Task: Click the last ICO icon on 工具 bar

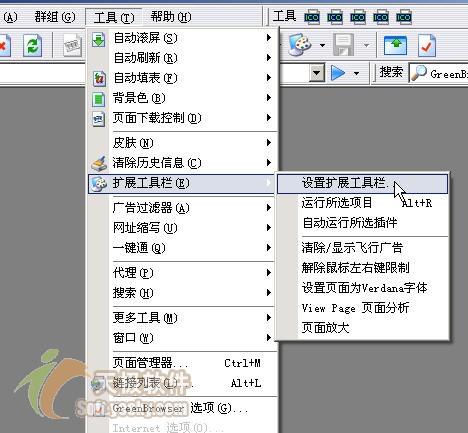Action: click(404, 17)
